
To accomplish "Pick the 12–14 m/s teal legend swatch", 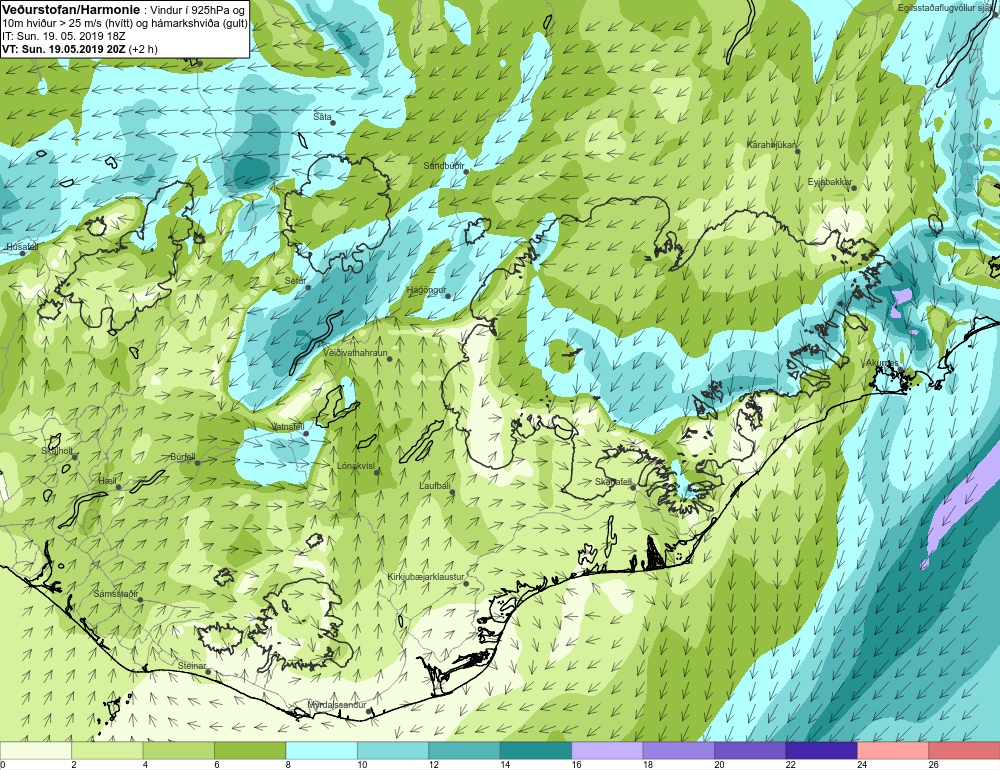I will coord(464,750).
